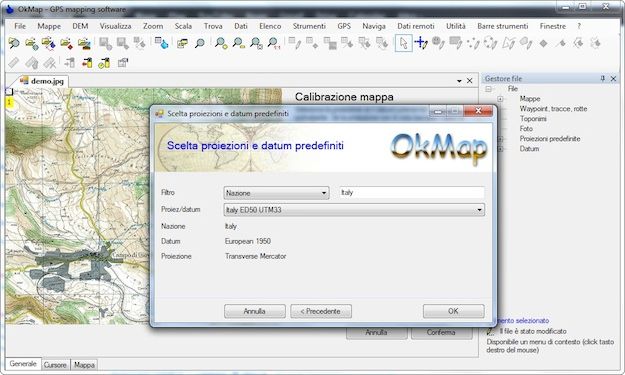The width and height of the screenshot is (625, 375).
Task: Click the stacked windows toolbar icon
Action: pyautogui.click(x=182, y=43)
